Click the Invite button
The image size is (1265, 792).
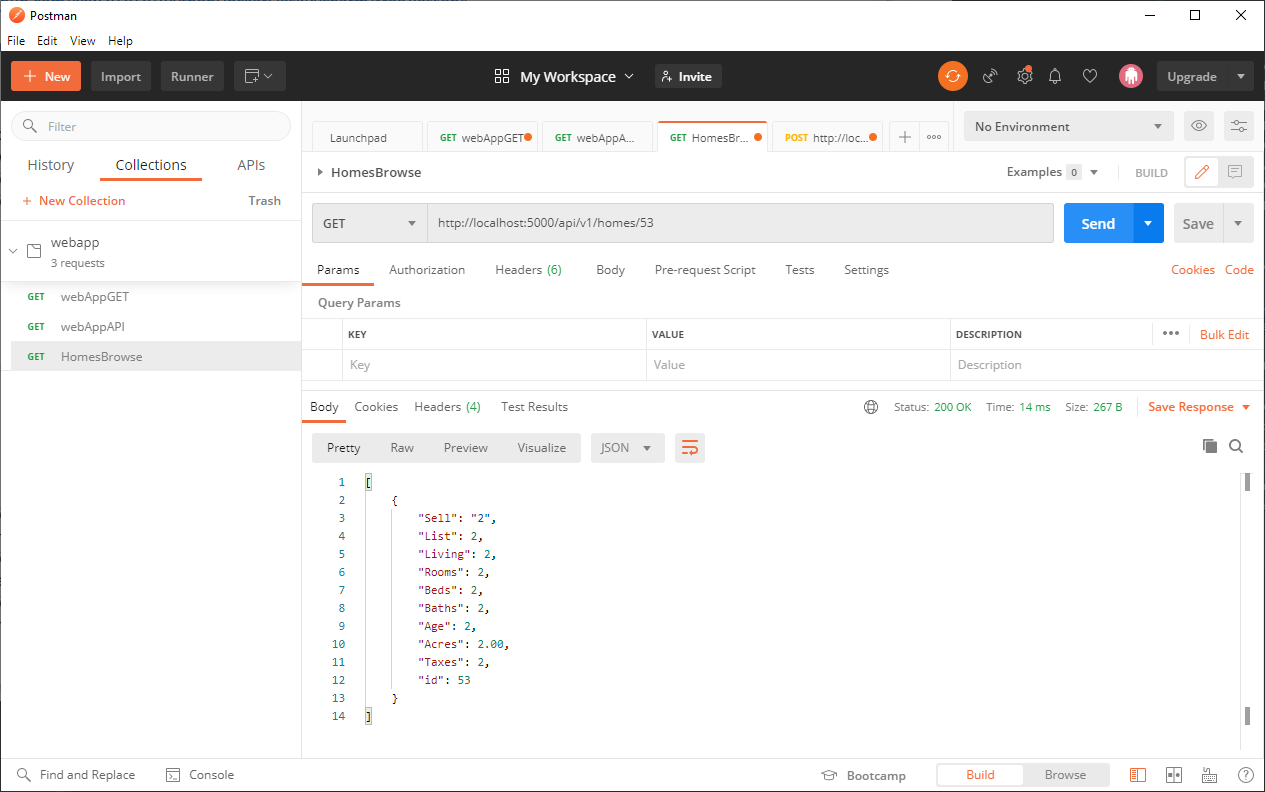(x=688, y=76)
